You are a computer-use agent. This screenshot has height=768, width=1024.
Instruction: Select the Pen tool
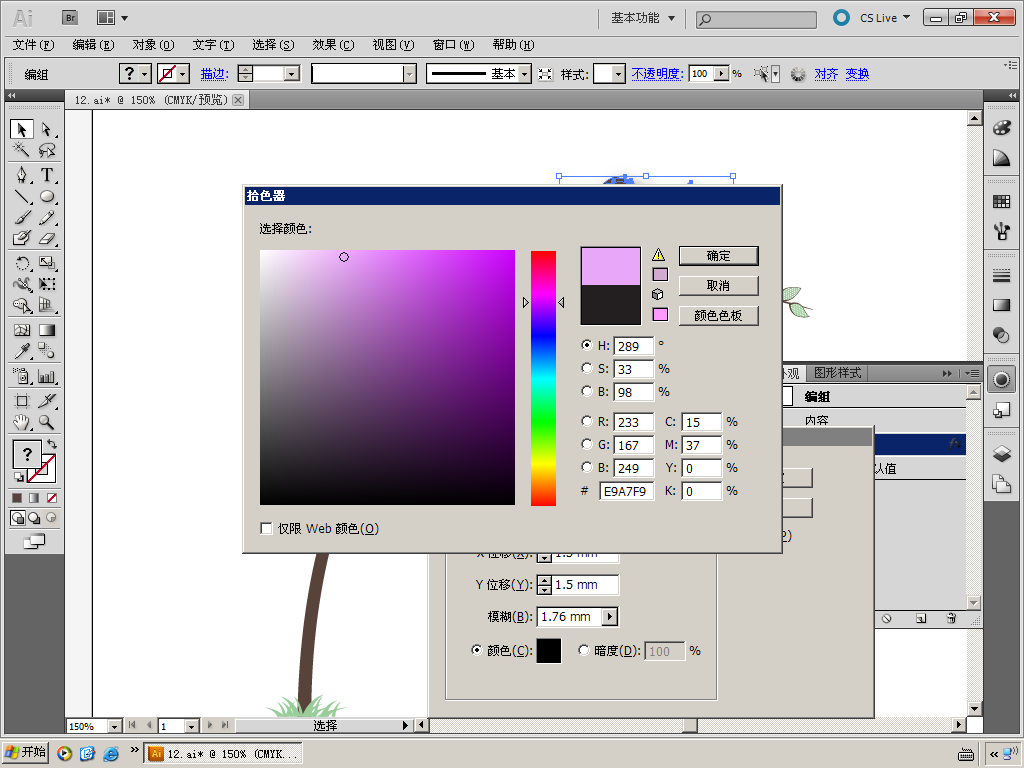[21, 175]
